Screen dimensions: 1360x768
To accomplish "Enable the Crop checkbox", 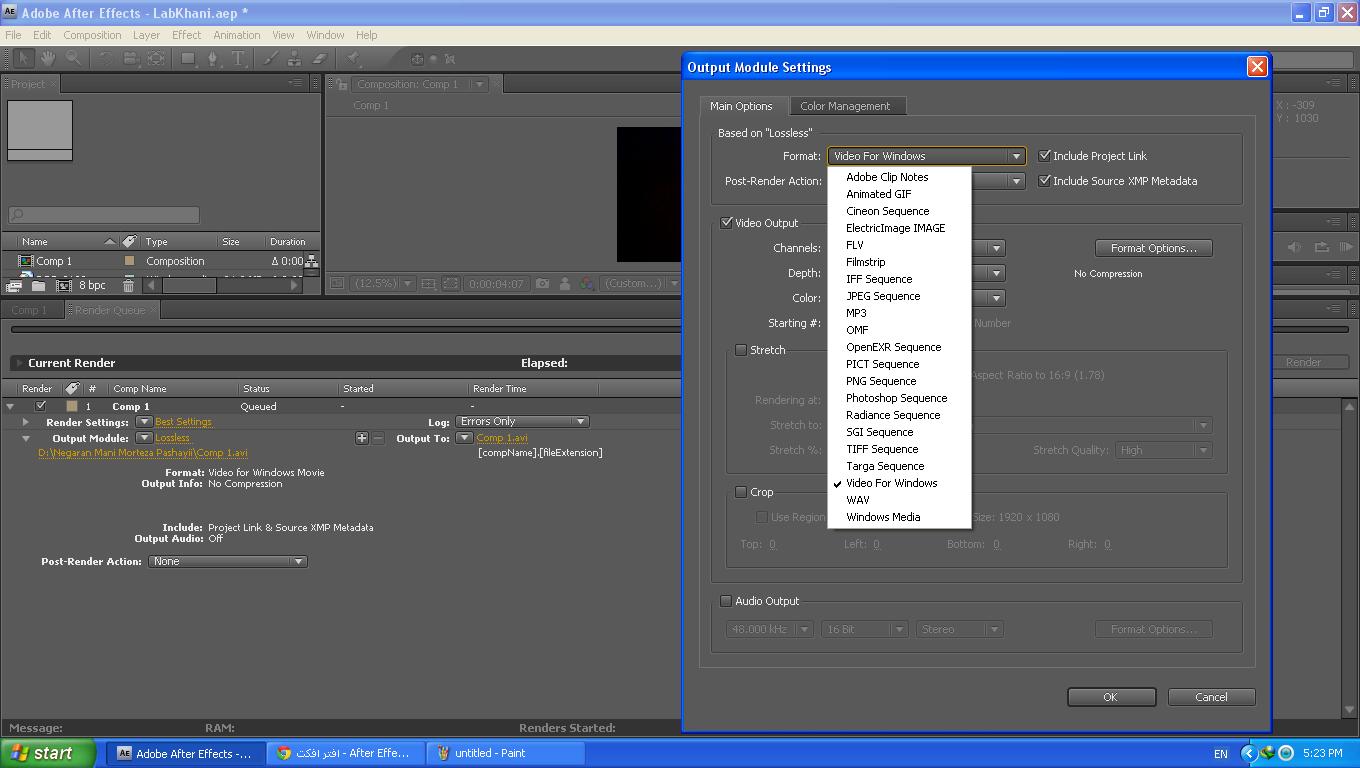I will [x=741, y=492].
